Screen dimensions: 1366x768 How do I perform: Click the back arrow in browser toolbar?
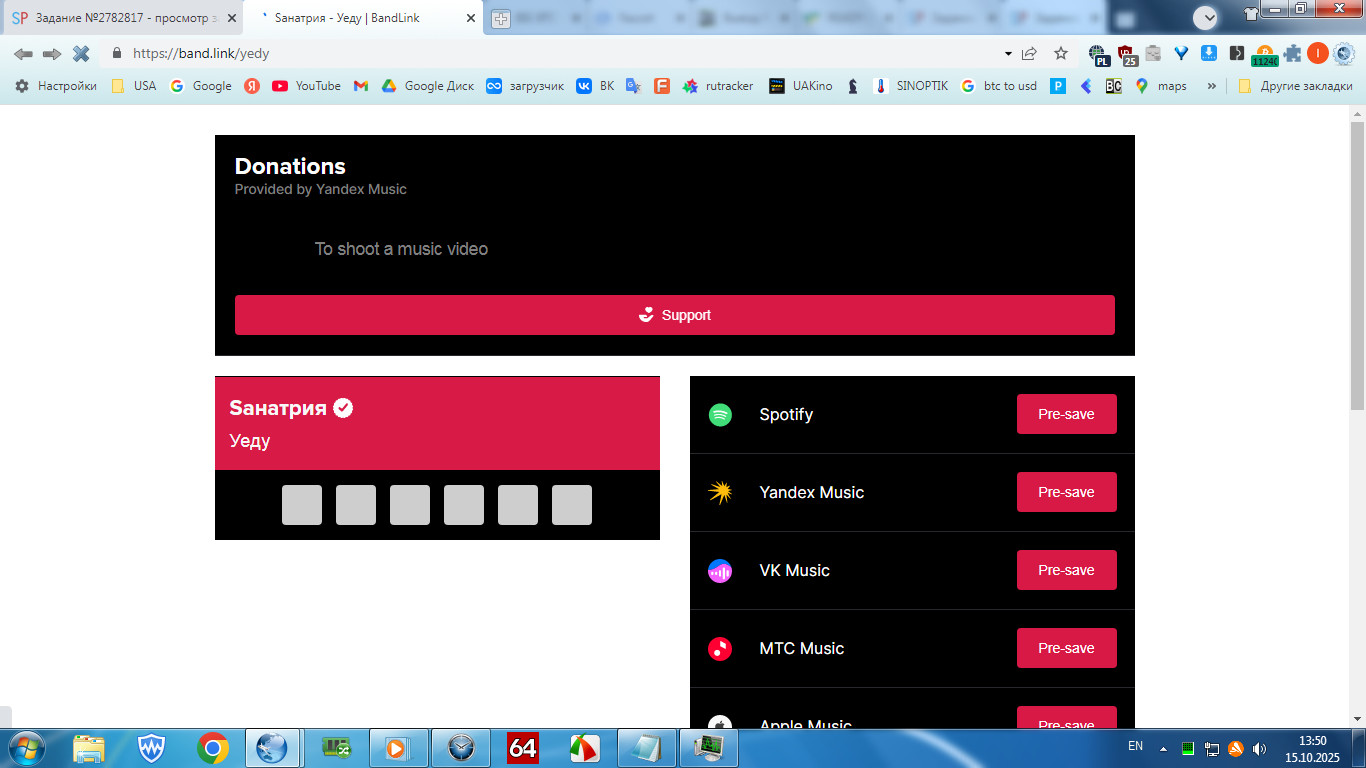(x=23, y=54)
